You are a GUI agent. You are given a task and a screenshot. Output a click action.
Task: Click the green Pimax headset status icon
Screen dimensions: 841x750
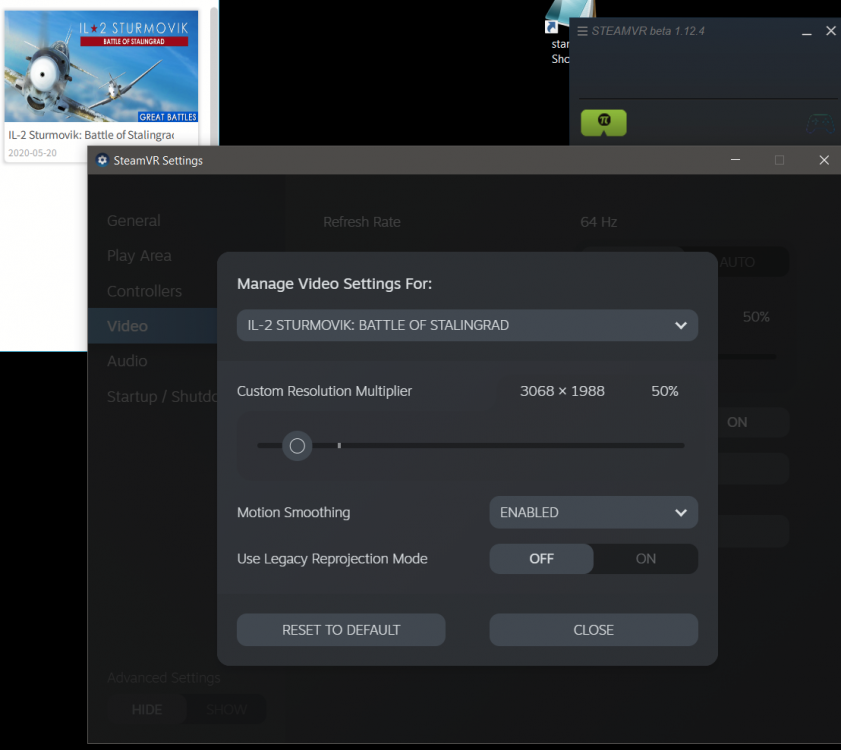[603, 122]
